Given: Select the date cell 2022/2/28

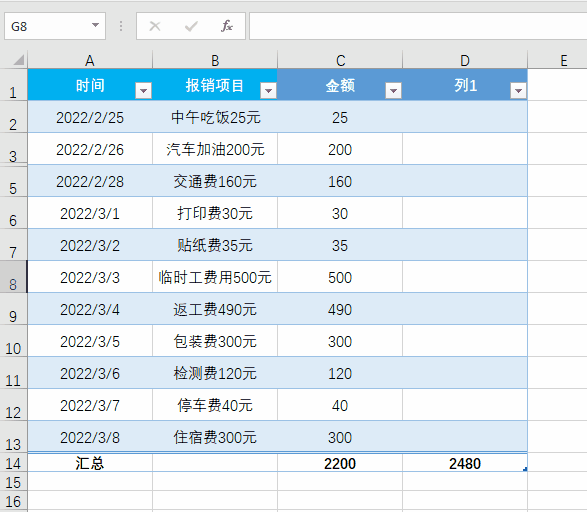Looking at the screenshot, I should pyautogui.click(x=90, y=181).
